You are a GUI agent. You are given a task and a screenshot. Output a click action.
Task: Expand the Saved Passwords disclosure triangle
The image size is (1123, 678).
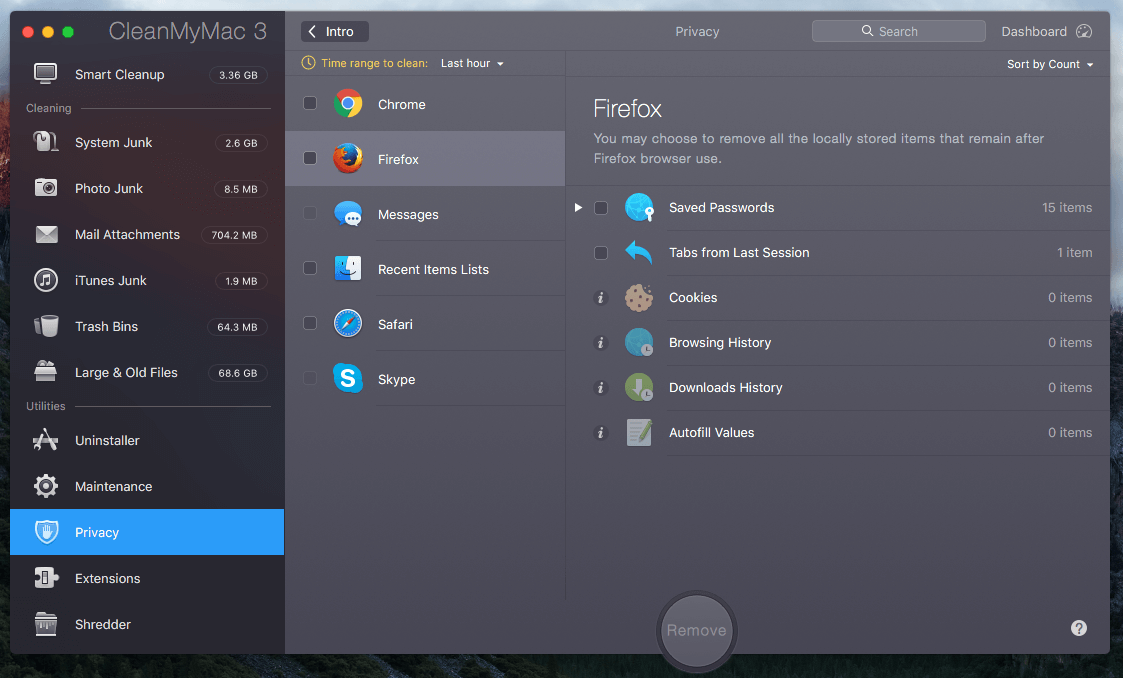point(578,208)
